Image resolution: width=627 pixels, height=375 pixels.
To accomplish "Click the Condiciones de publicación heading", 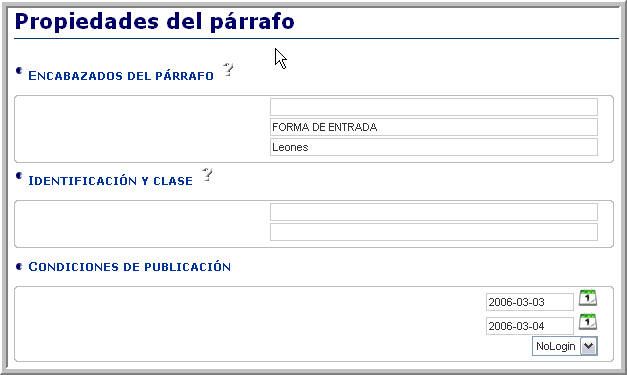I will coord(130,267).
